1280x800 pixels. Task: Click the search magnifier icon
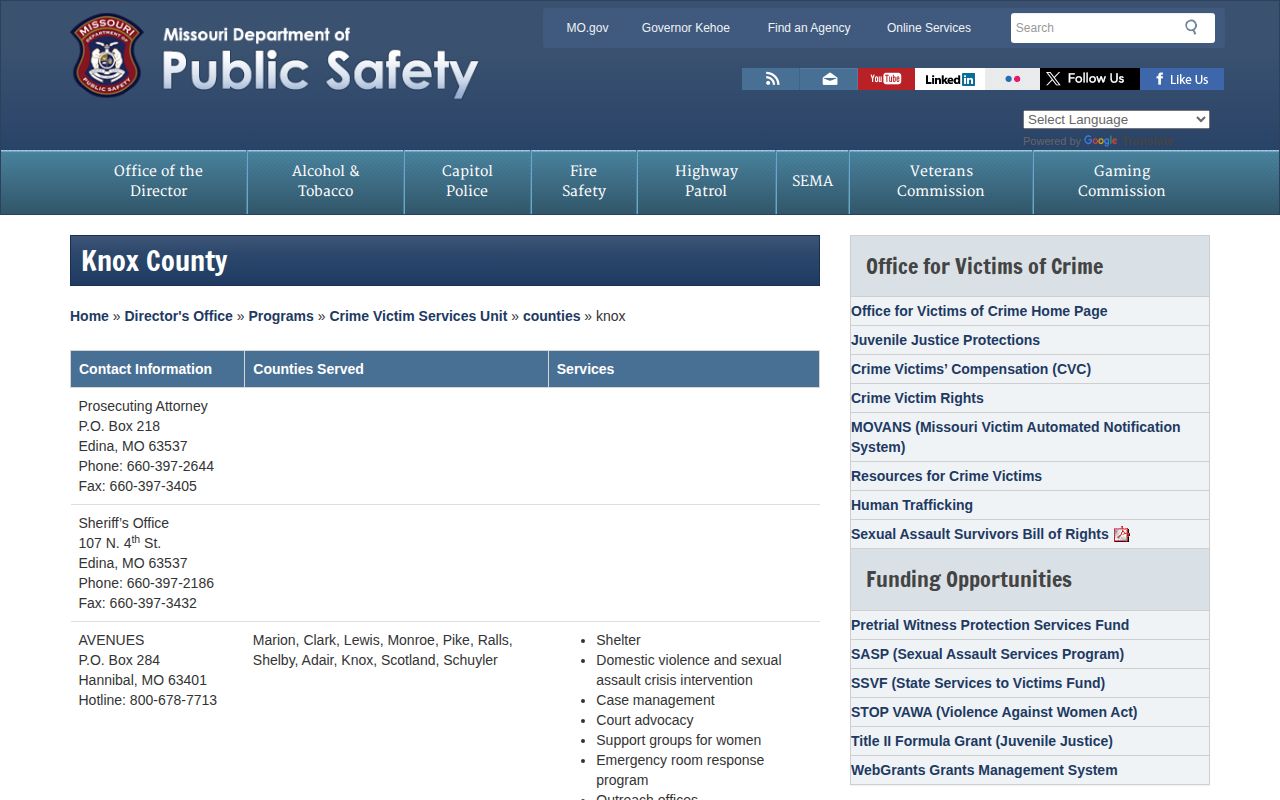[x=1191, y=27]
